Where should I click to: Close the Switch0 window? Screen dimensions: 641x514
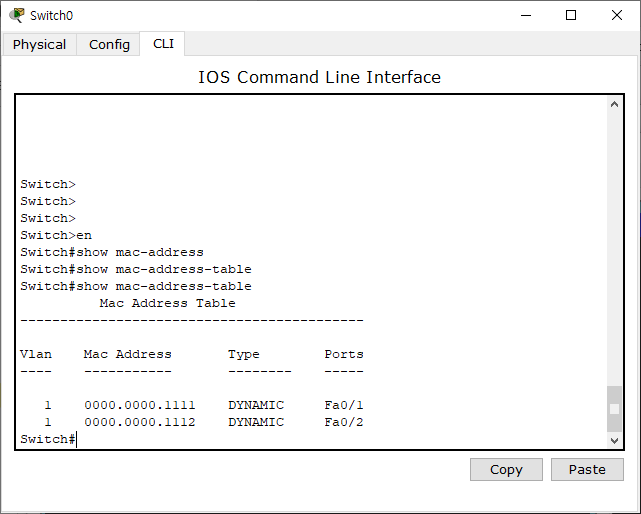(x=616, y=16)
